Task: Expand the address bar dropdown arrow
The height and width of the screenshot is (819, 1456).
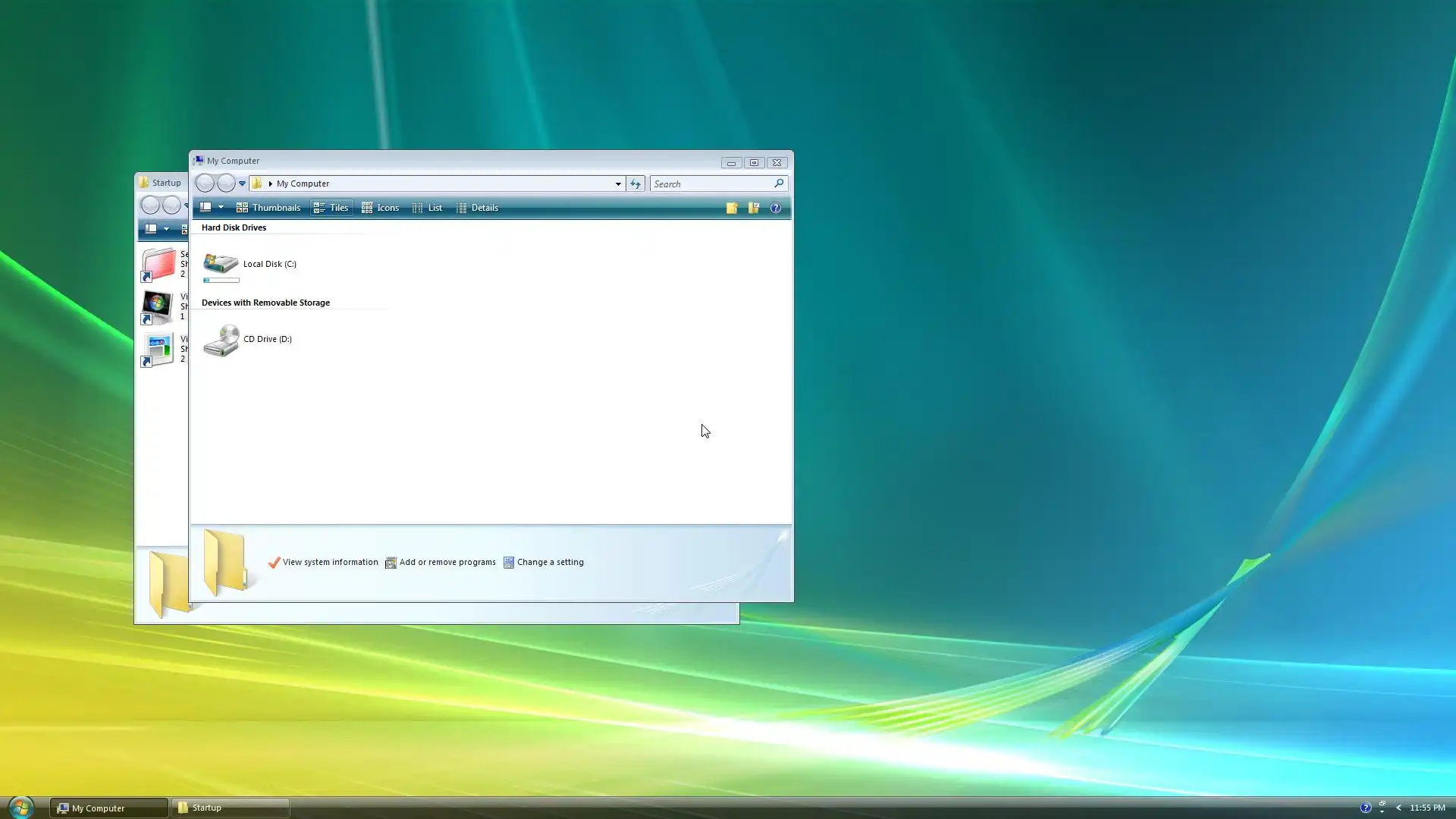Action: click(618, 184)
